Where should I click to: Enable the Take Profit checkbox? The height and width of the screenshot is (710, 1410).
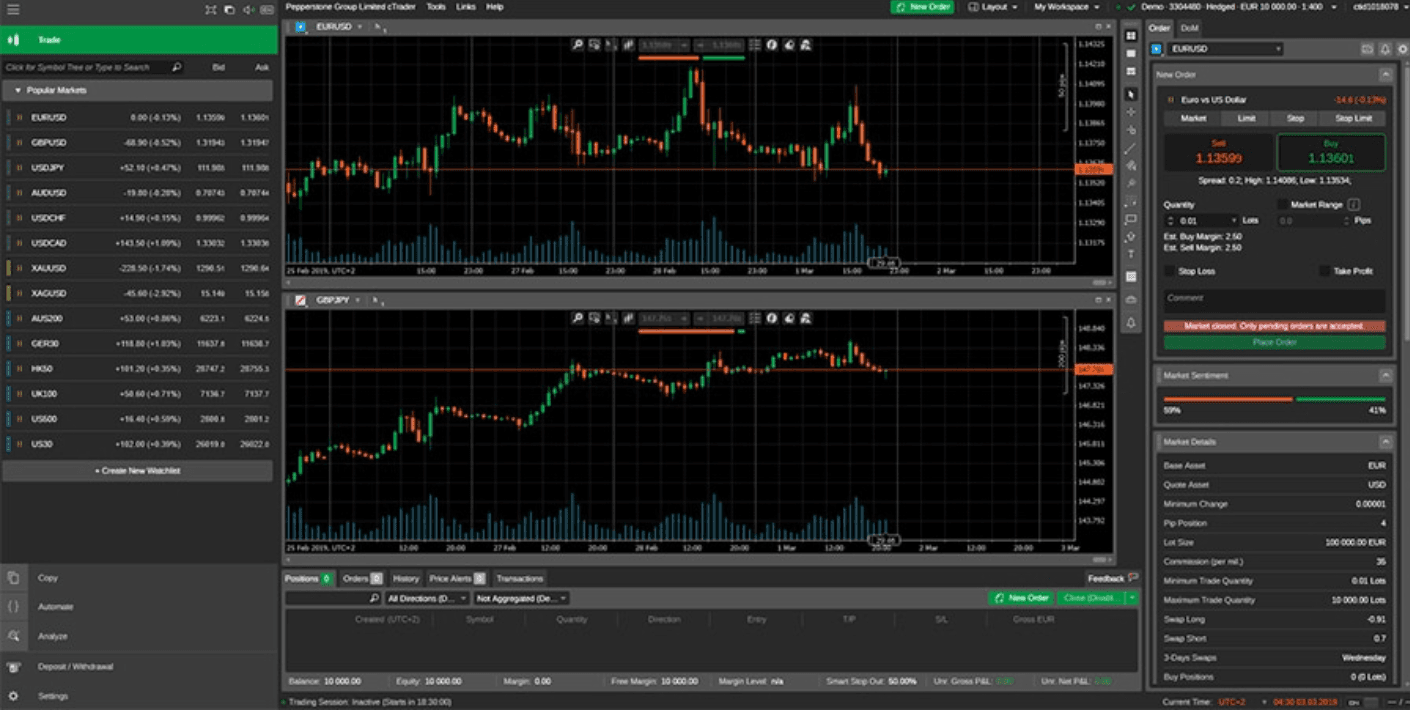pyautogui.click(x=1325, y=271)
